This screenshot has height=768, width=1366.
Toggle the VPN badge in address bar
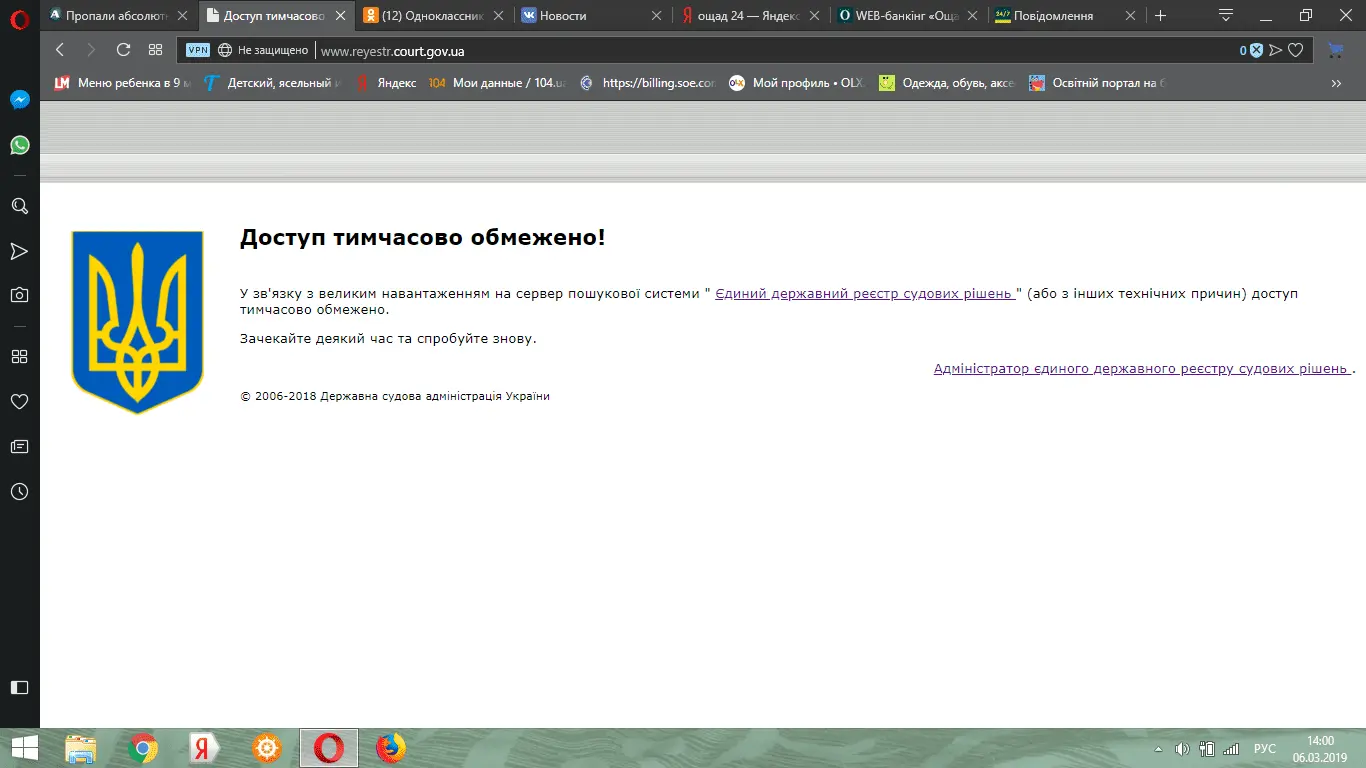tap(198, 50)
